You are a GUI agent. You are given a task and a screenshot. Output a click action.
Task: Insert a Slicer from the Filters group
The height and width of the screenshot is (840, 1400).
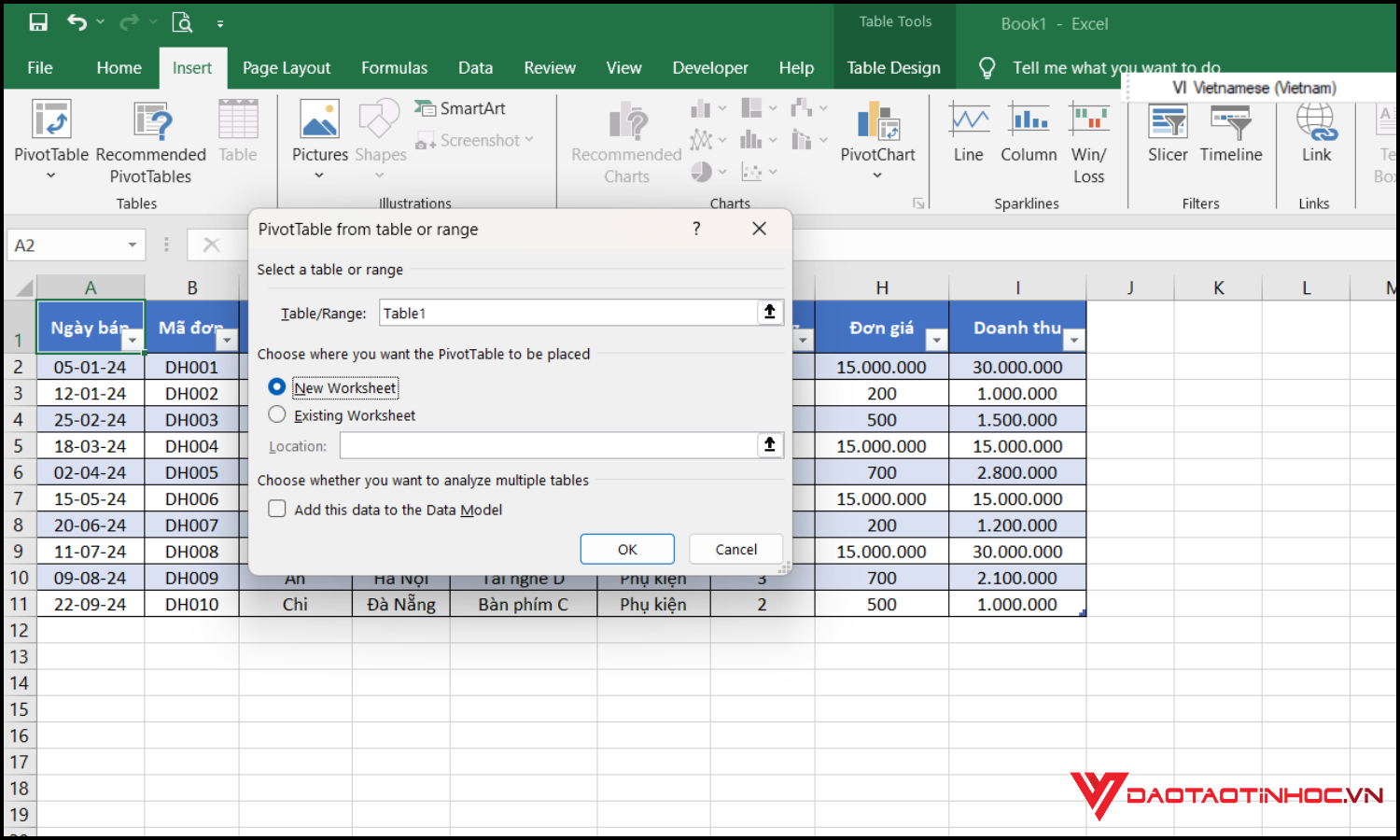tap(1167, 138)
